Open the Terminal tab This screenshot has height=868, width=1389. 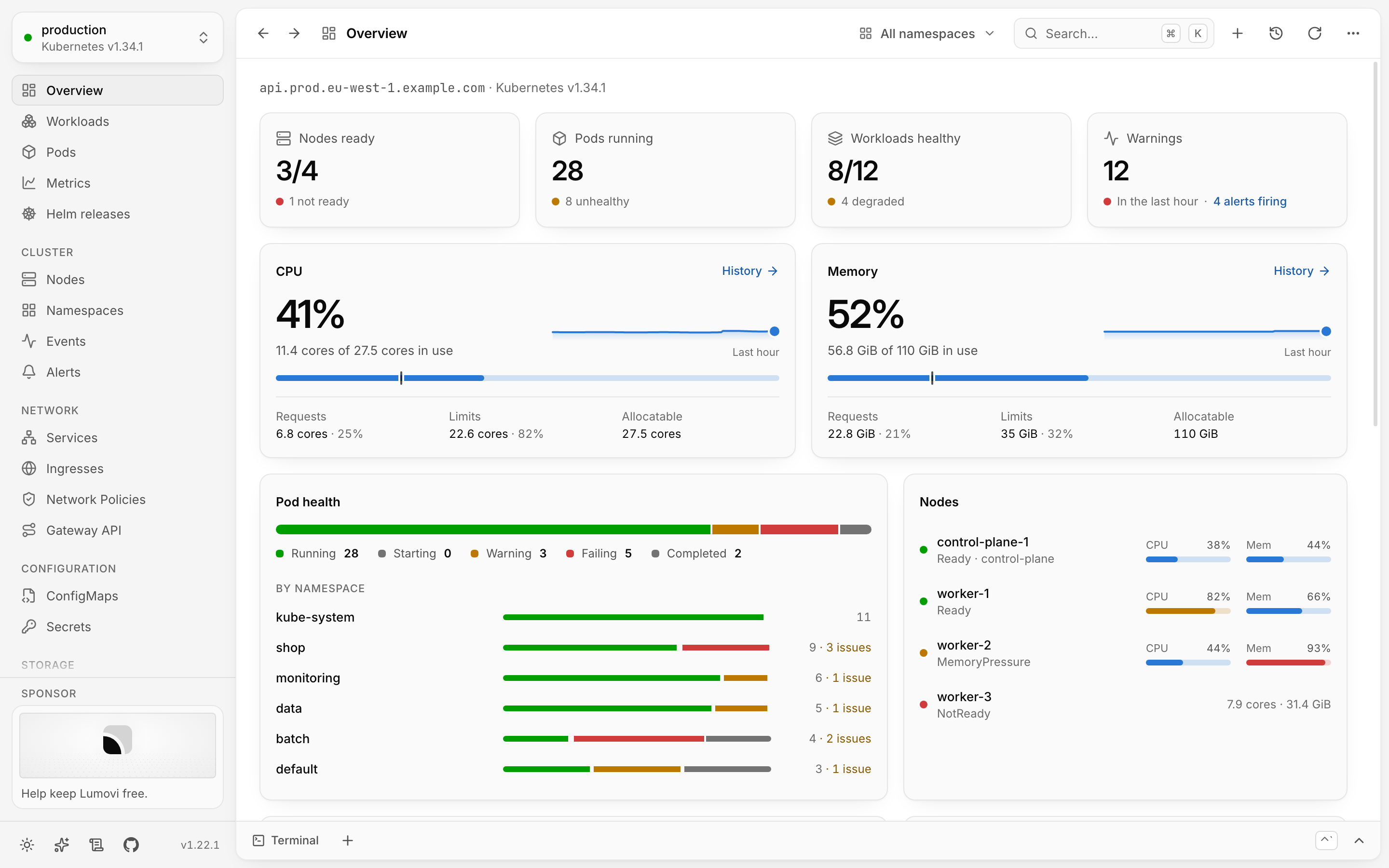coord(286,841)
